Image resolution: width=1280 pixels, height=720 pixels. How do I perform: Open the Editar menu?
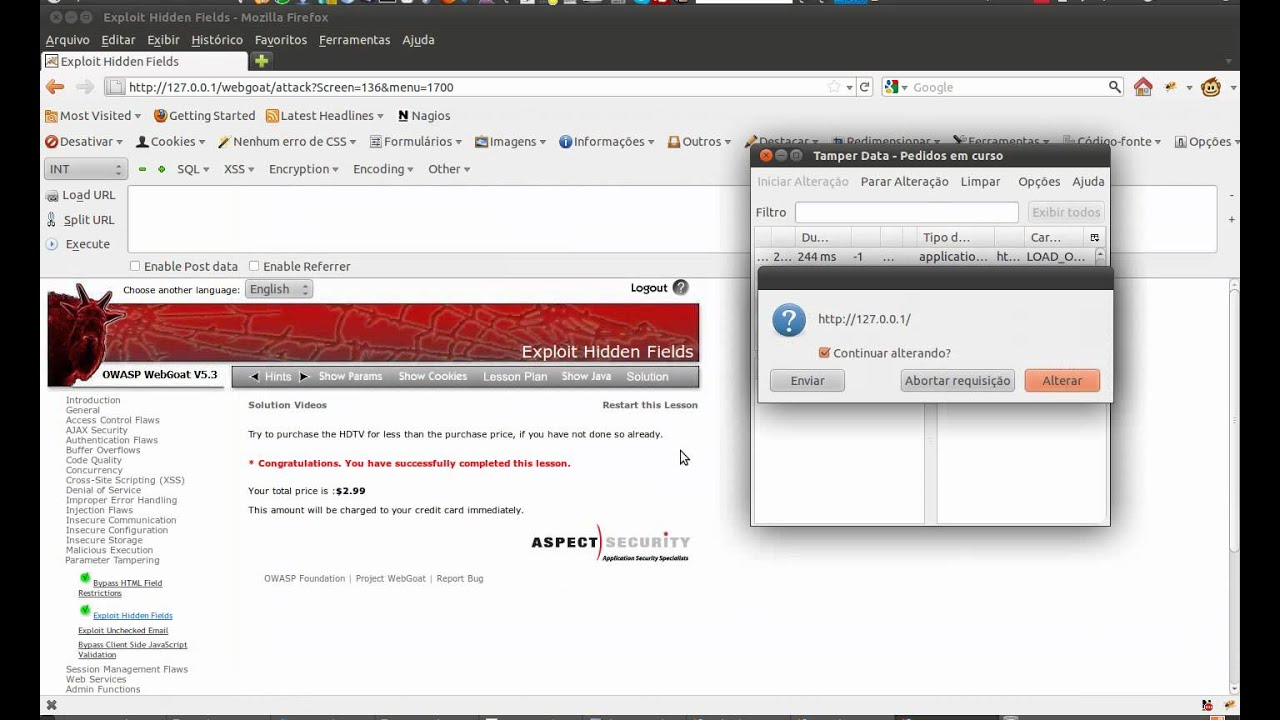(x=118, y=40)
